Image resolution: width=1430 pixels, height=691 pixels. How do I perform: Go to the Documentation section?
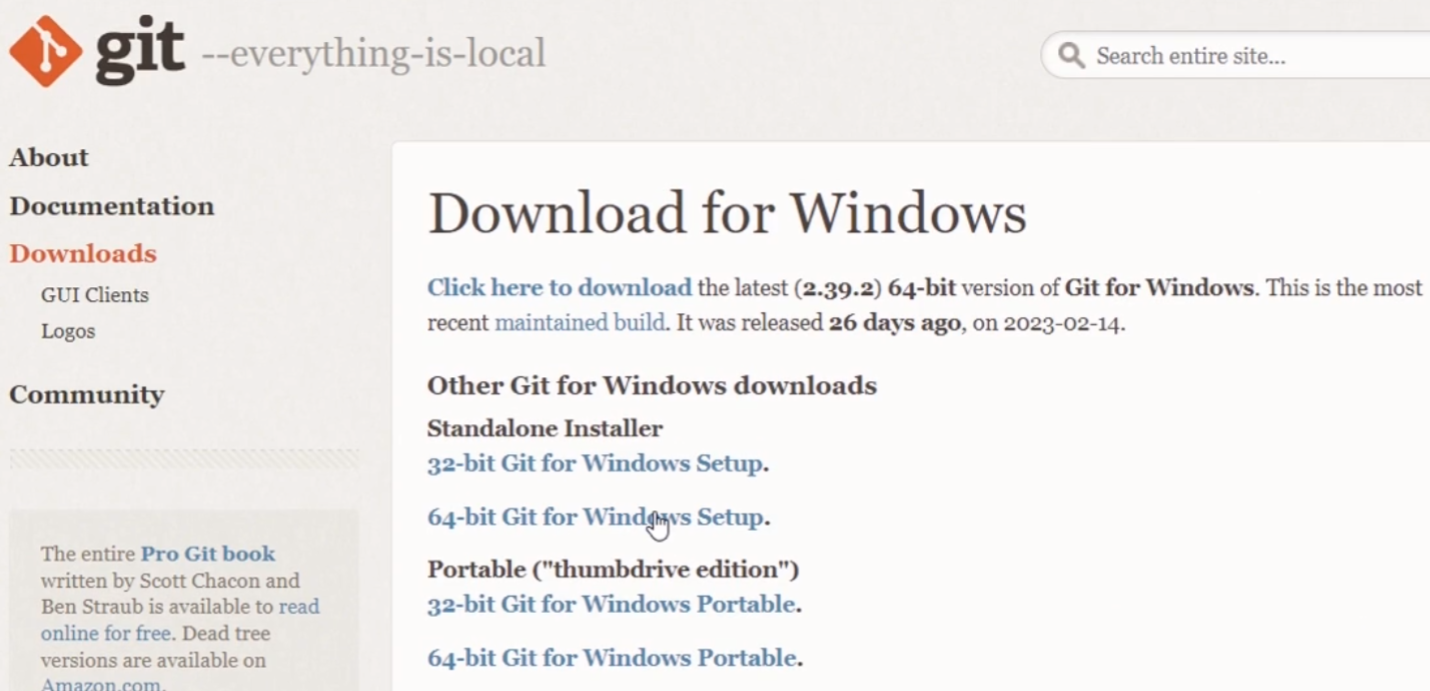coord(112,206)
